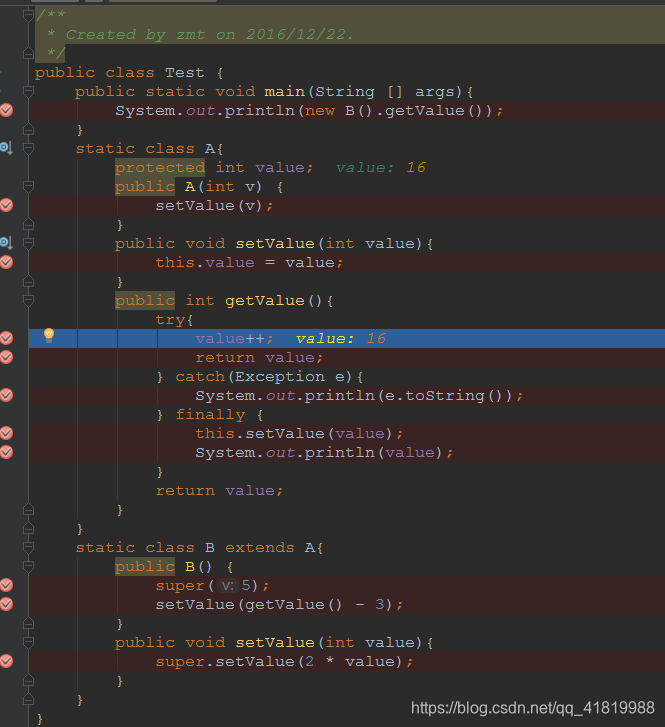
Task: Open the intention lightbulb on the value++ line
Action: click(x=49, y=335)
